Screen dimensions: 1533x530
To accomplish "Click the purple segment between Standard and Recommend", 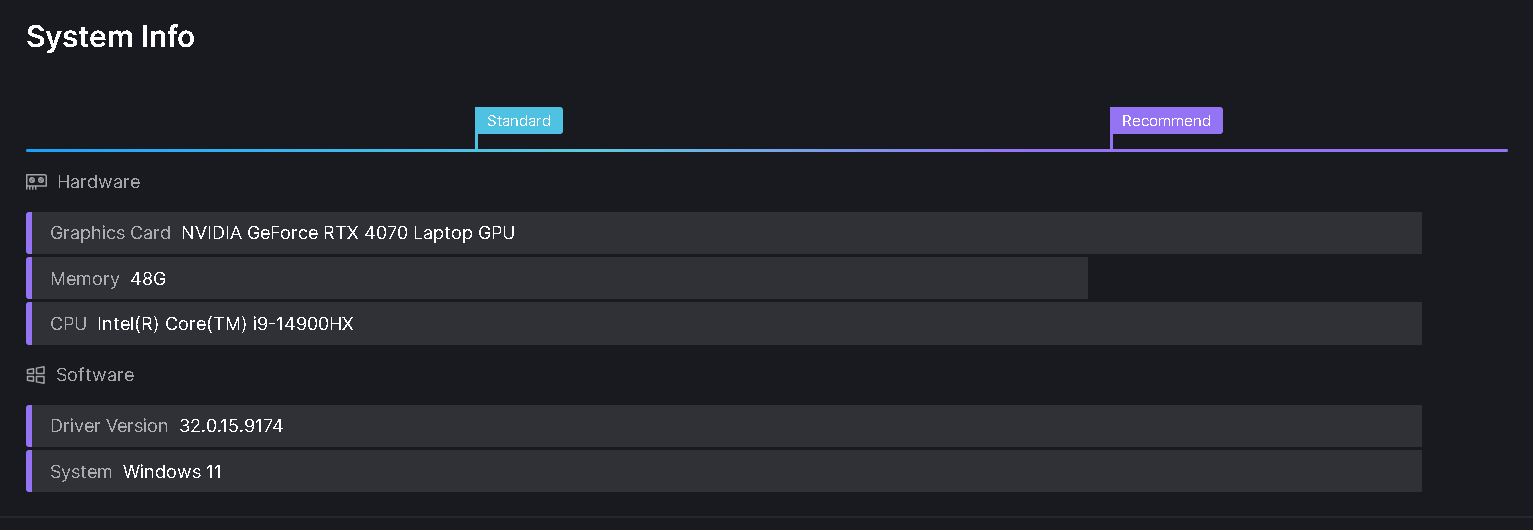I will click(x=800, y=150).
